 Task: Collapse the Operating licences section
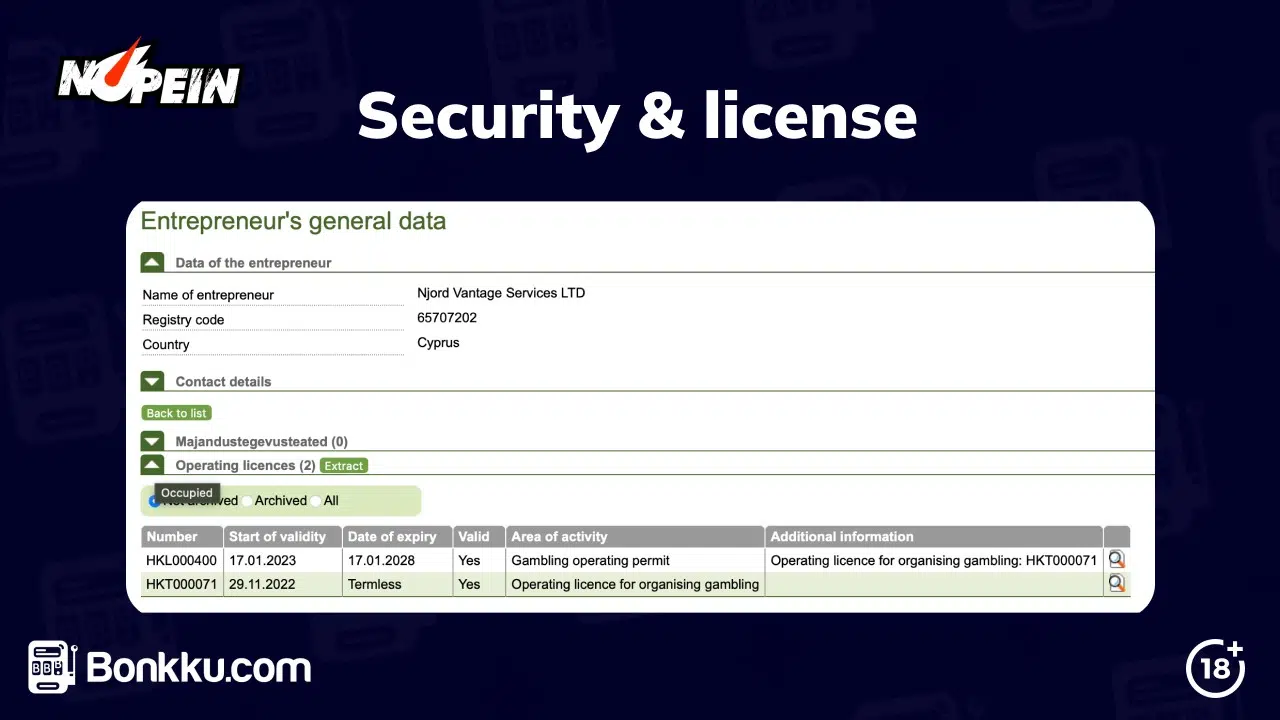(x=152, y=464)
